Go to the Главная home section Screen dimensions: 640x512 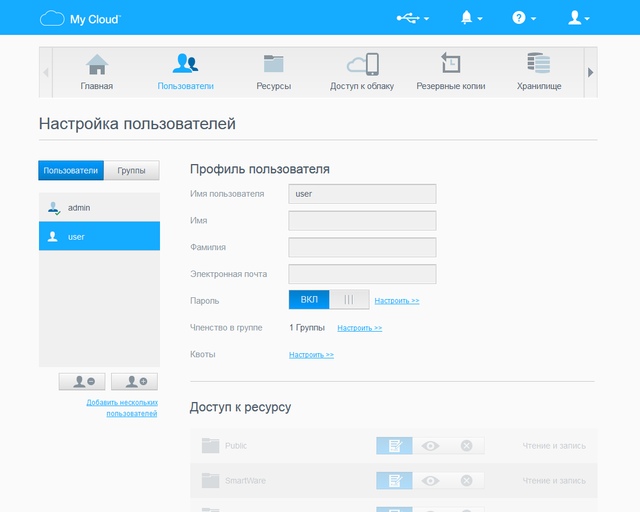97,72
